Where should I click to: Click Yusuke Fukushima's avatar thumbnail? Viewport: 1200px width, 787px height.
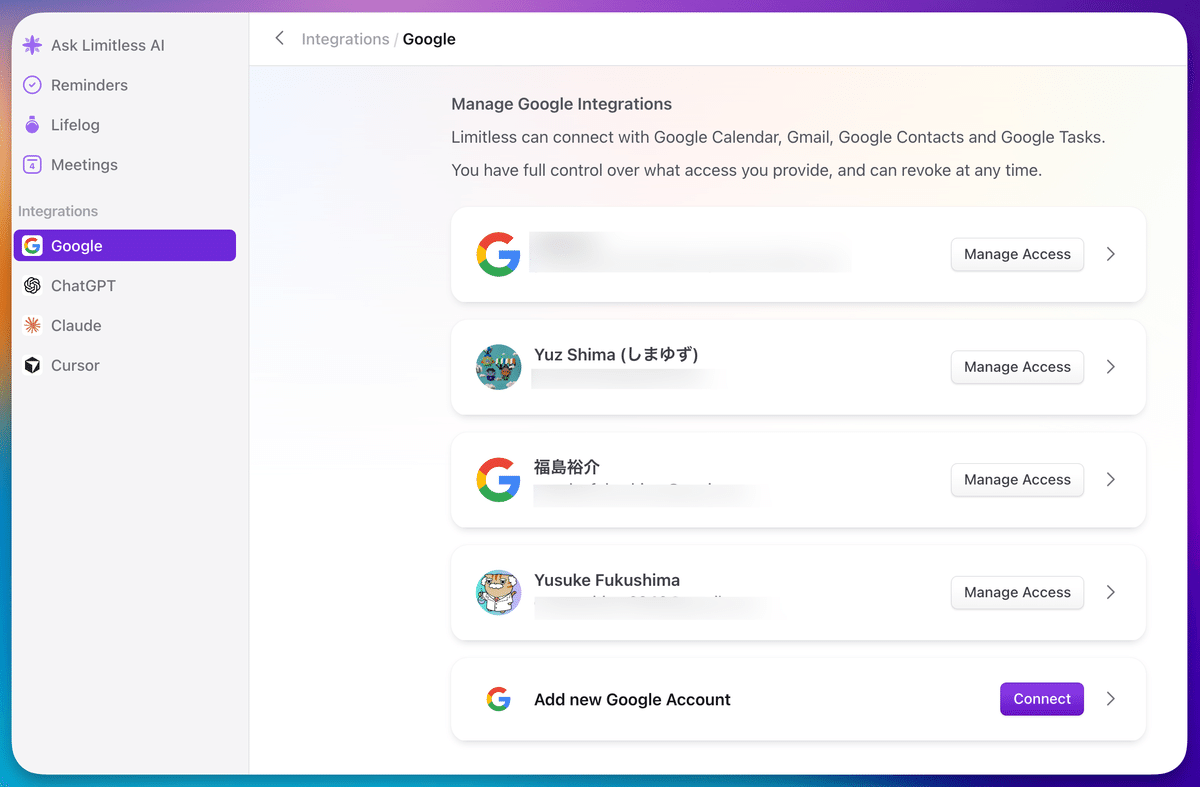[x=498, y=592]
